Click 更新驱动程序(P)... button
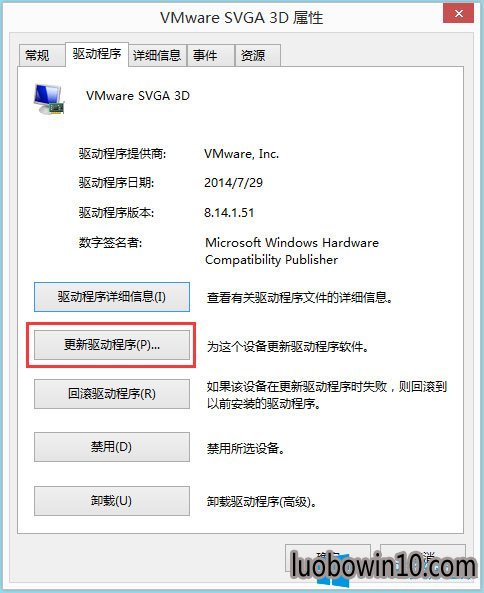The height and width of the screenshot is (593, 484). (x=112, y=345)
